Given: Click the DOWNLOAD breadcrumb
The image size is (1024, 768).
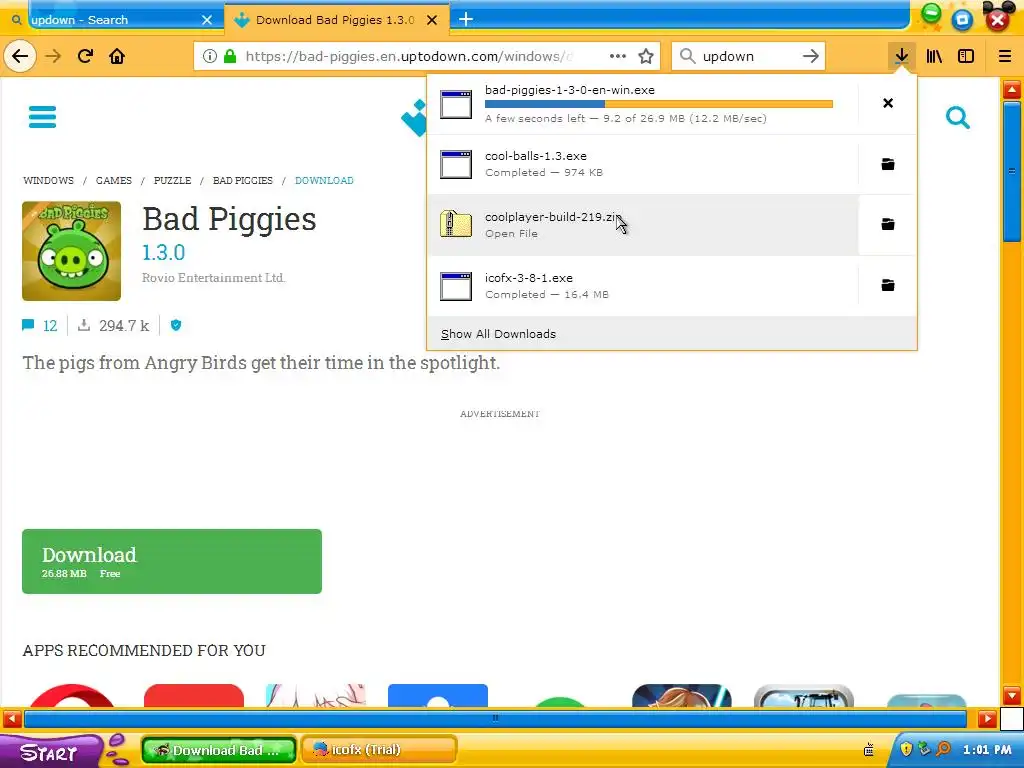Looking at the screenshot, I should (324, 180).
